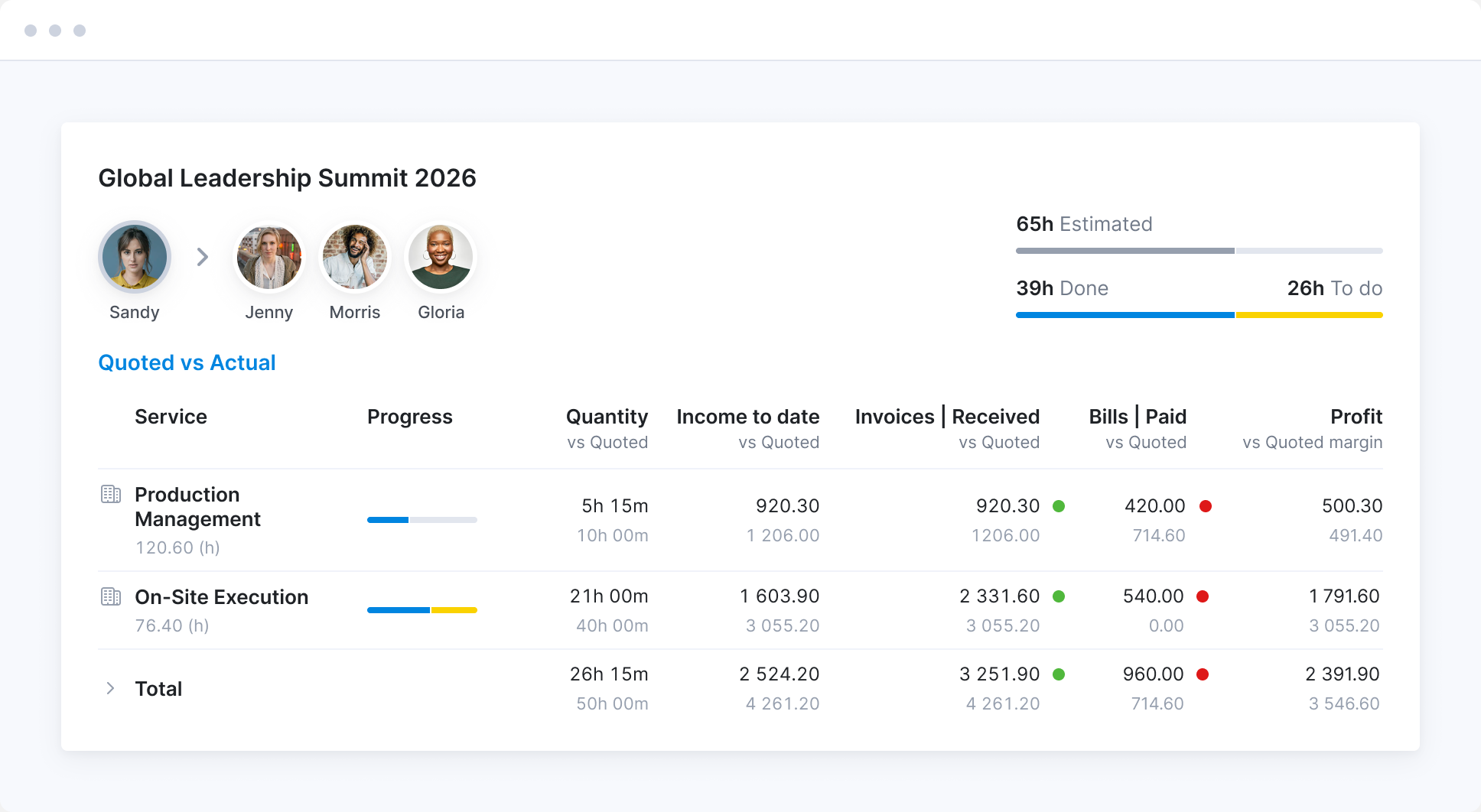Image resolution: width=1481 pixels, height=812 pixels.
Task: Click the On-Site Execution service icon
Action: click(111, 596)
